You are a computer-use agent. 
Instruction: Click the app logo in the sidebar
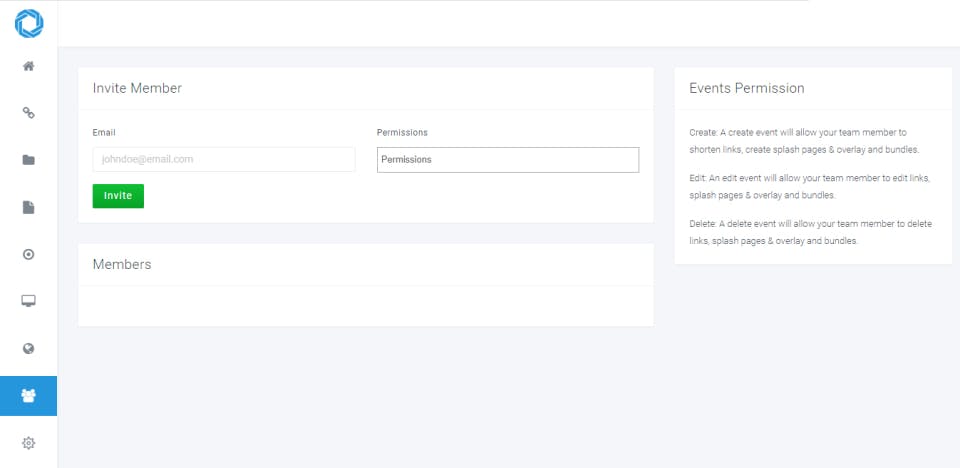(29, 24)
